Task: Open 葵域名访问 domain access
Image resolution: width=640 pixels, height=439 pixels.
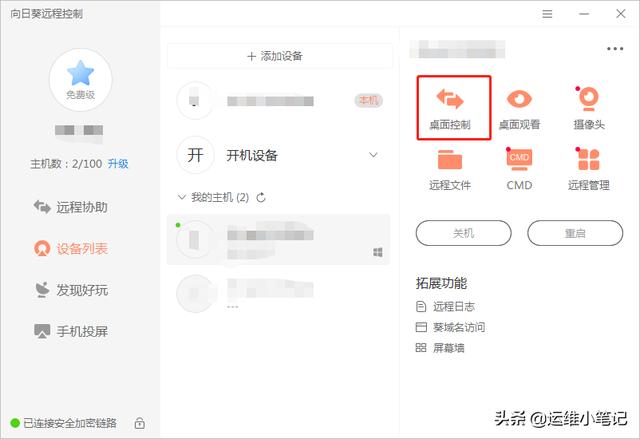Action: (450, 327)
